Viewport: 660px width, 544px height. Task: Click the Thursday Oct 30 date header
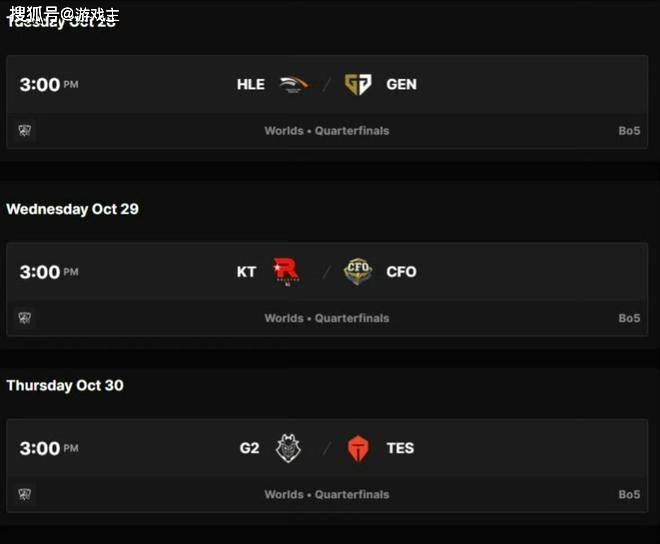click(65, 385)
